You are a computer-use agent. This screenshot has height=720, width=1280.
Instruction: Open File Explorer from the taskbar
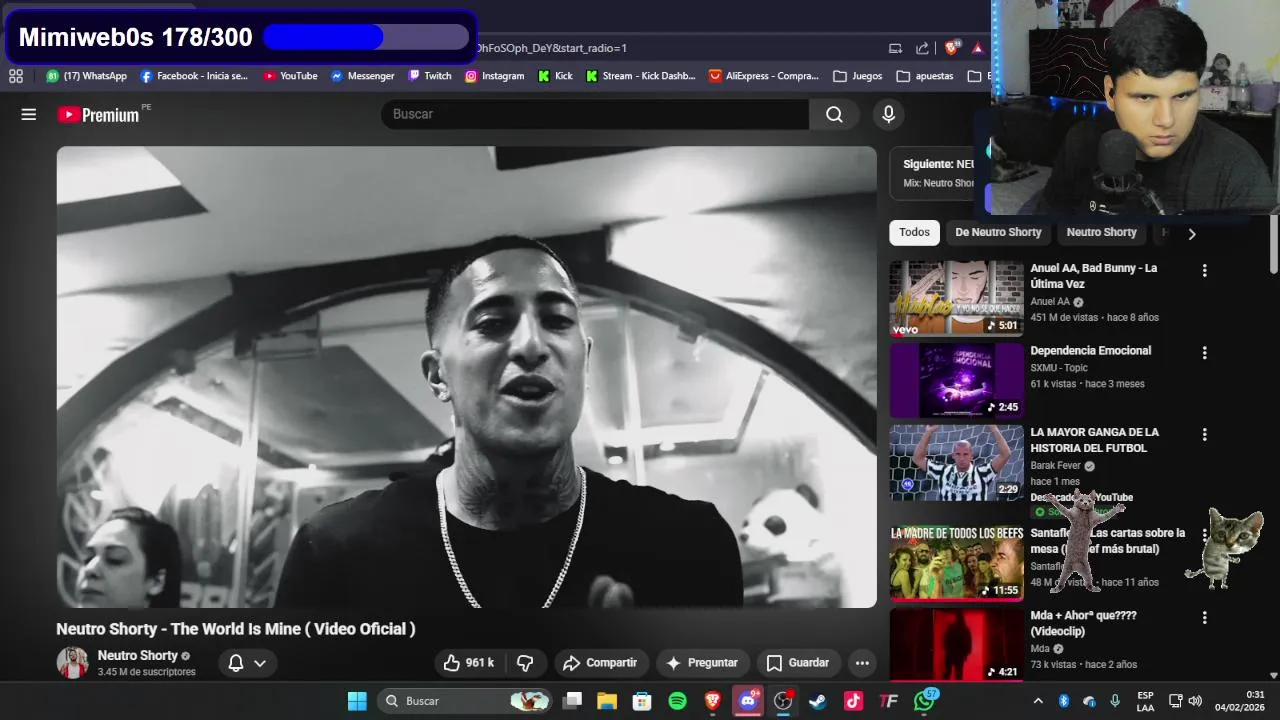[x=607, y=701]
